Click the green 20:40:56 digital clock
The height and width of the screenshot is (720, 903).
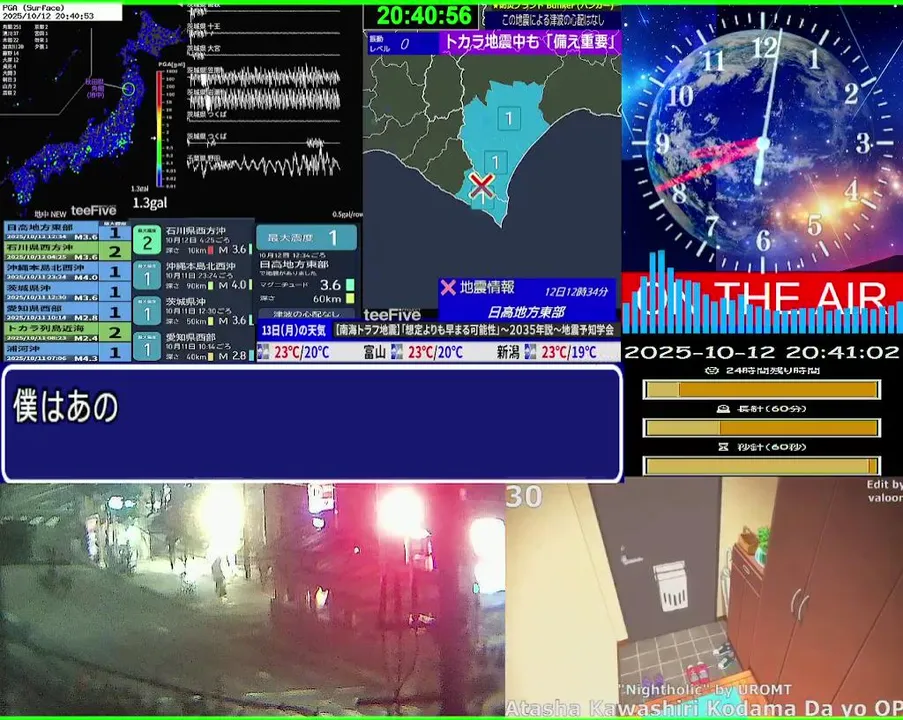pyautogui.click(x=423, y=16)
